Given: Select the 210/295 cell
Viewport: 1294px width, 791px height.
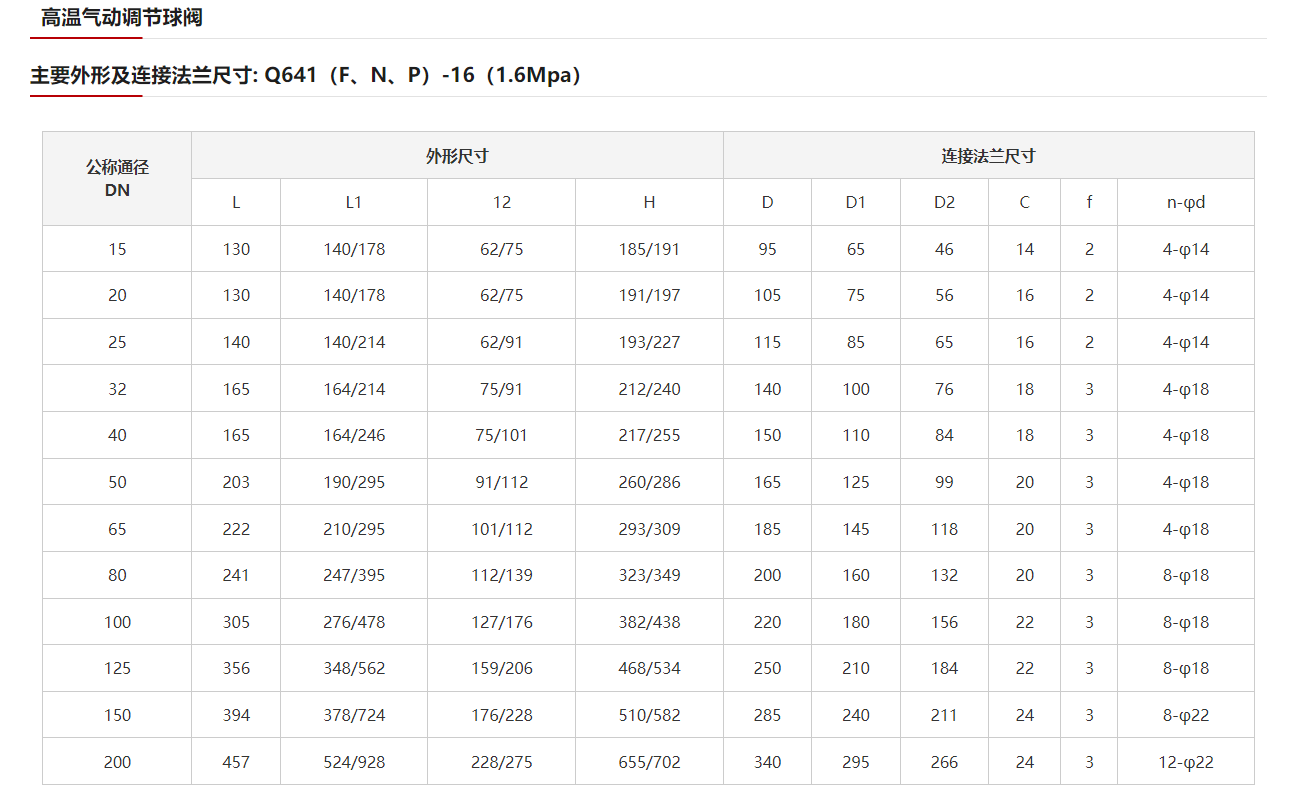Looking at the screenshot, I should pyautogui.click(x=354, y=529).
